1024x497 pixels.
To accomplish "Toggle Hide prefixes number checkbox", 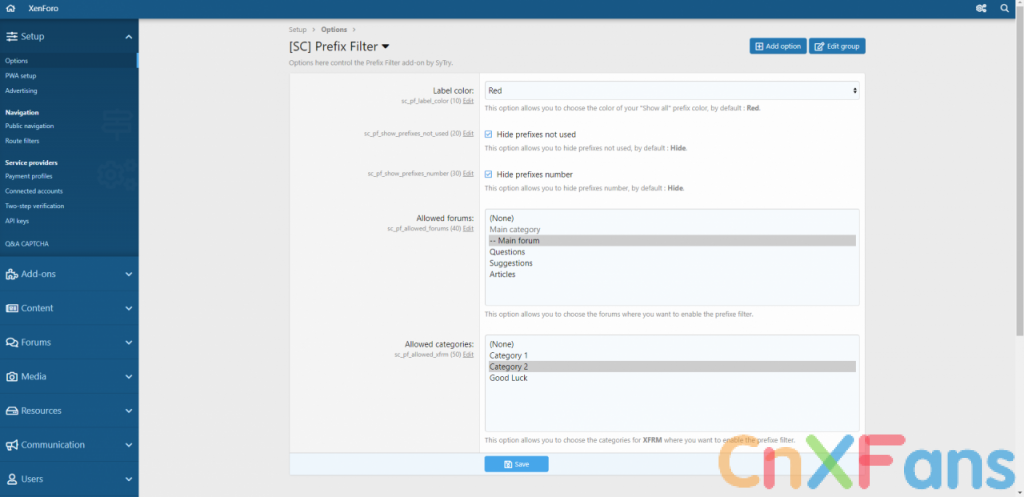I will pyautogui.click(x=488, y=174).
